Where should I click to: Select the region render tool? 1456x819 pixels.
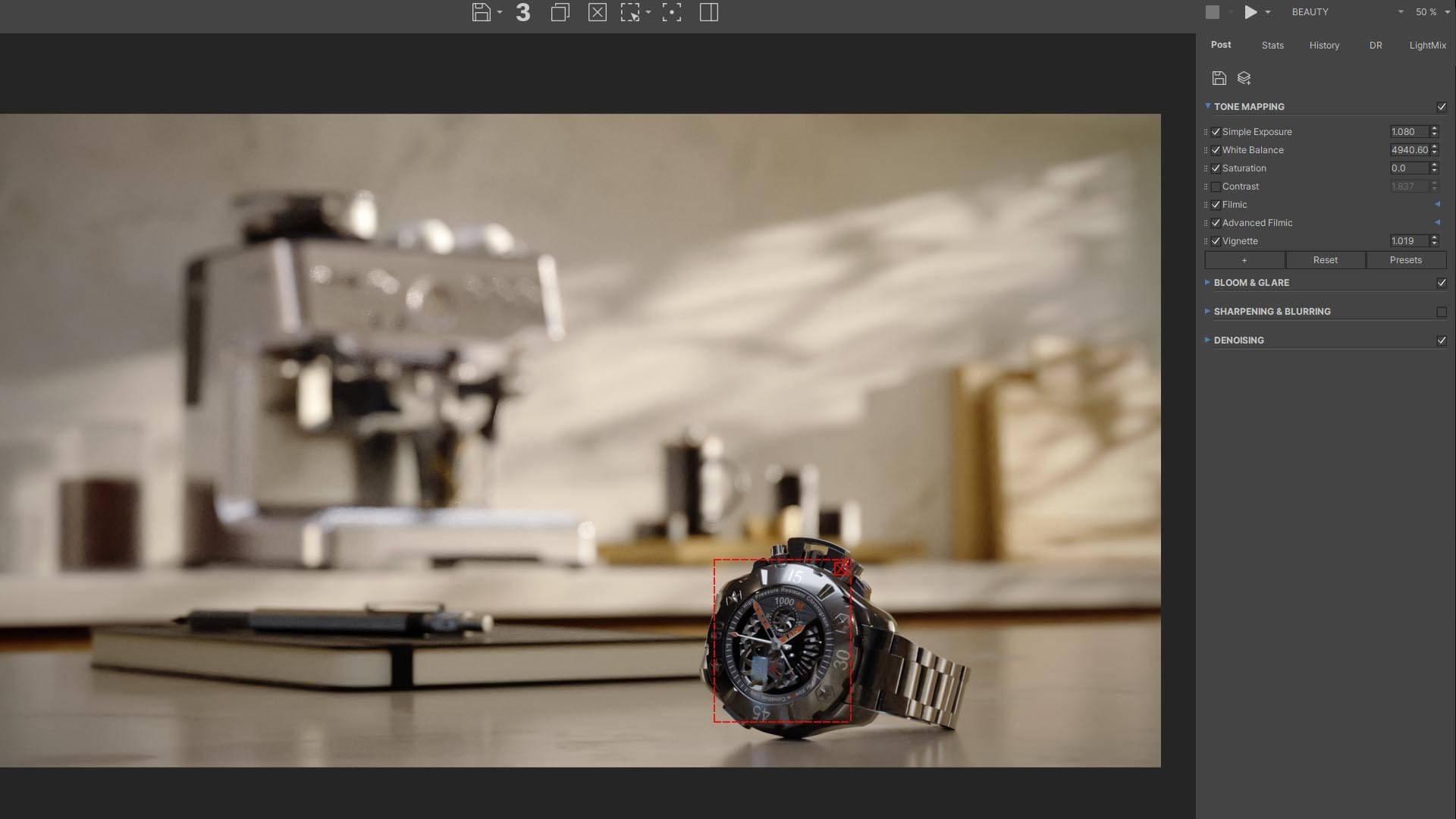(630, 12)
